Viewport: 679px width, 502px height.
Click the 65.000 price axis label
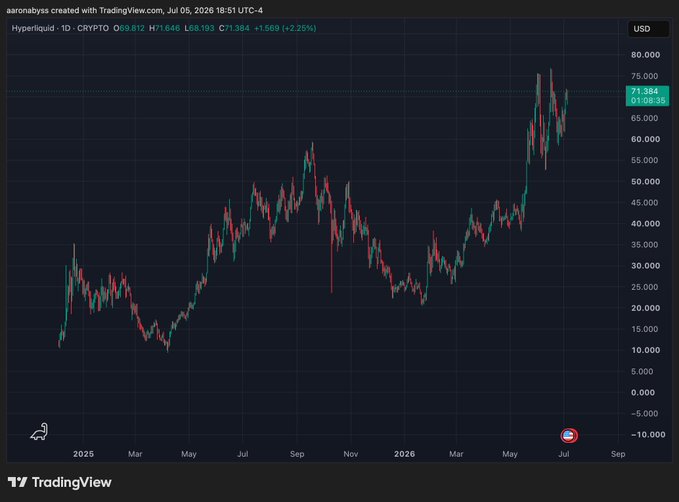pyautogui.click(x=644, y=118)
